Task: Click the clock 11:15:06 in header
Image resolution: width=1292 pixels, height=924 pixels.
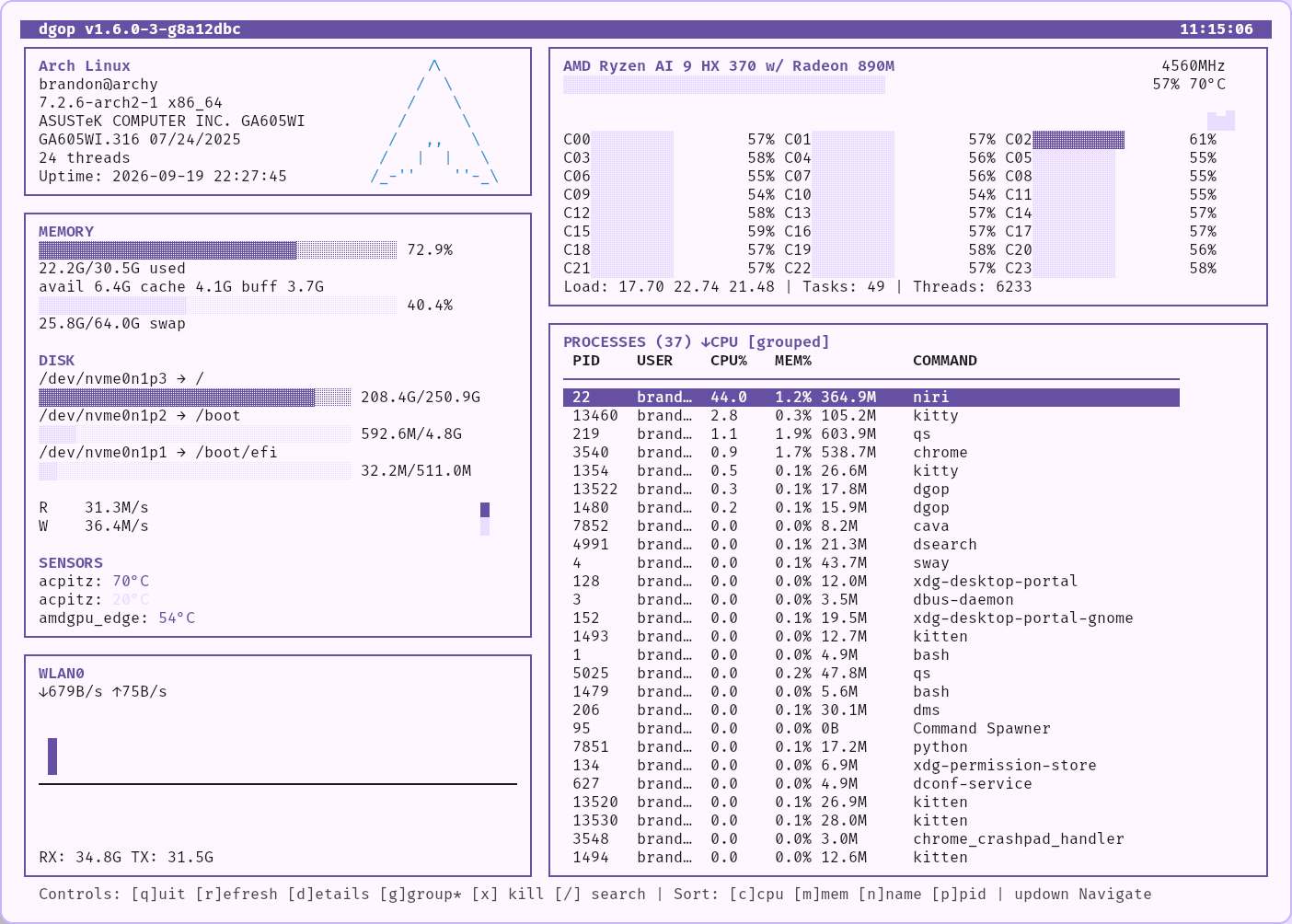Action: (x=1217, y=29)
